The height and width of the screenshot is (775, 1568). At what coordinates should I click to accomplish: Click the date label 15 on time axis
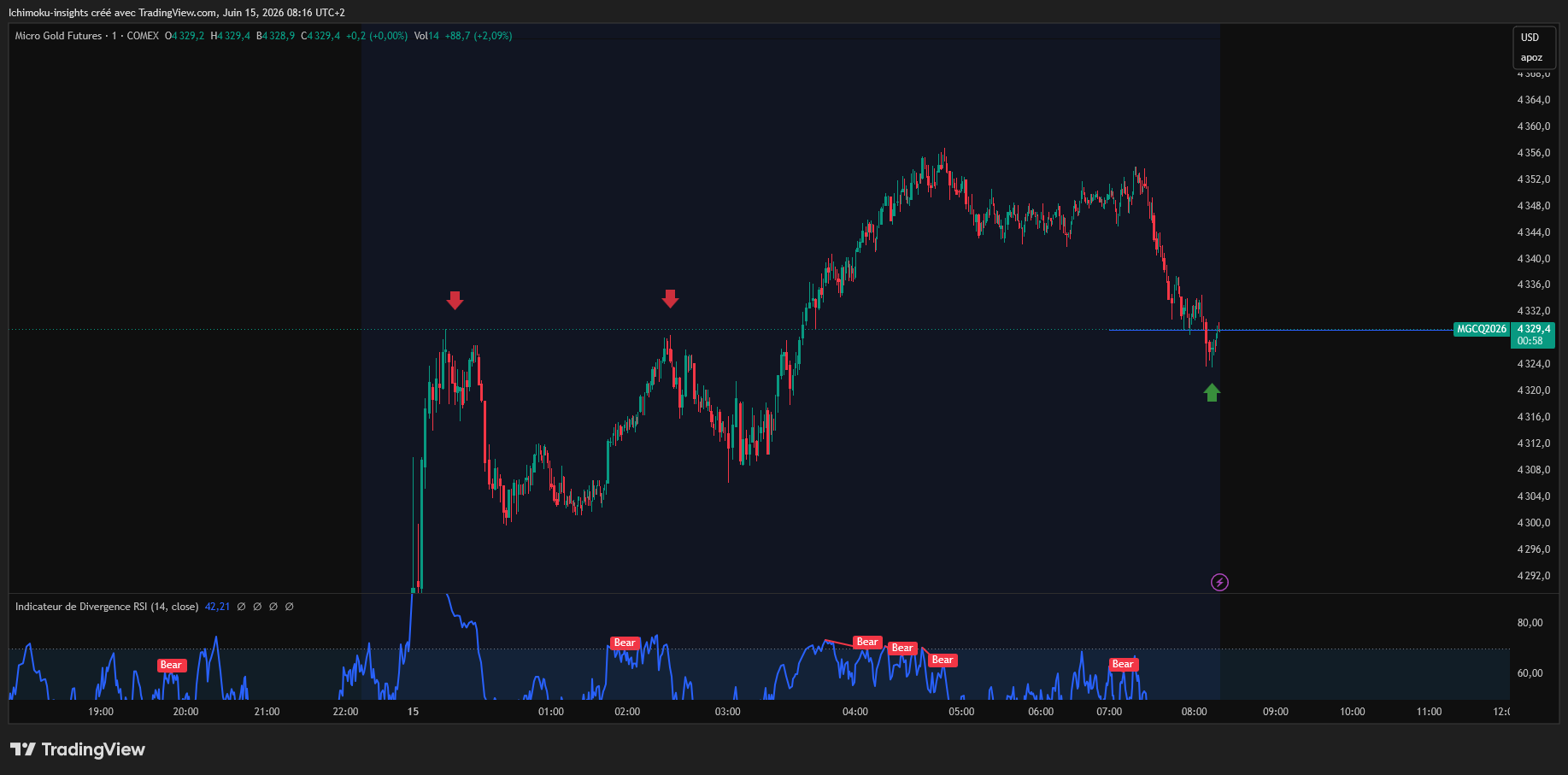[x=413, y=712]
